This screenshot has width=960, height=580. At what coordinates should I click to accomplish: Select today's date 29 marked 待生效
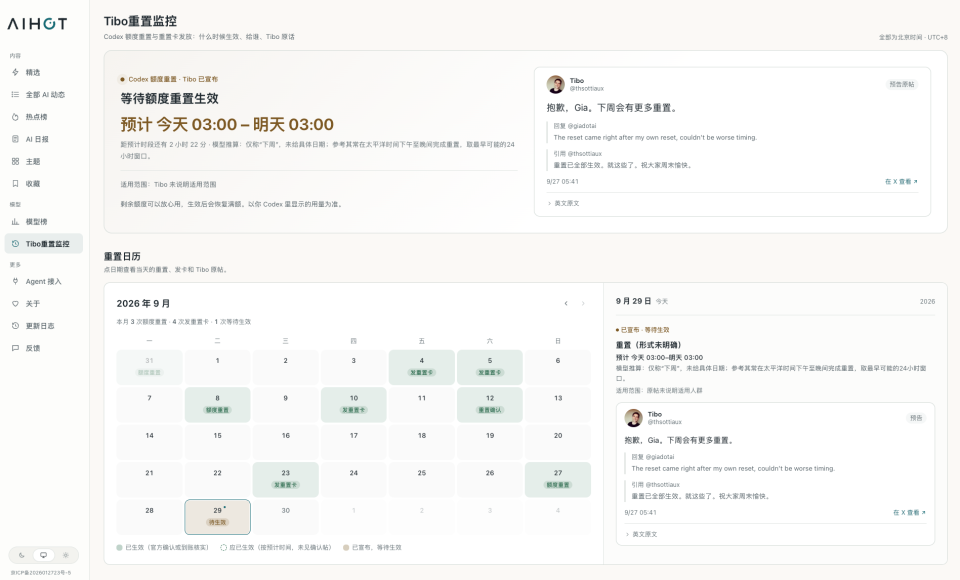pos(217,517)
